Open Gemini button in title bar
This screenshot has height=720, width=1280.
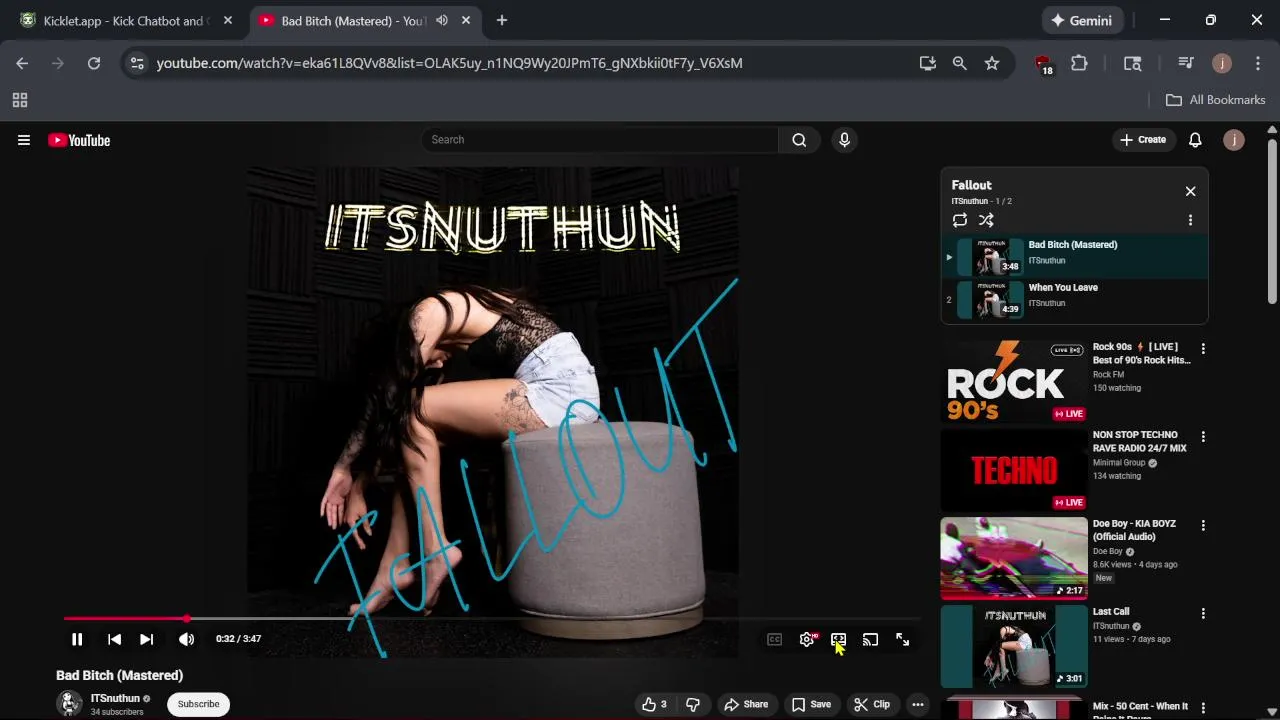coord(1081,20)
